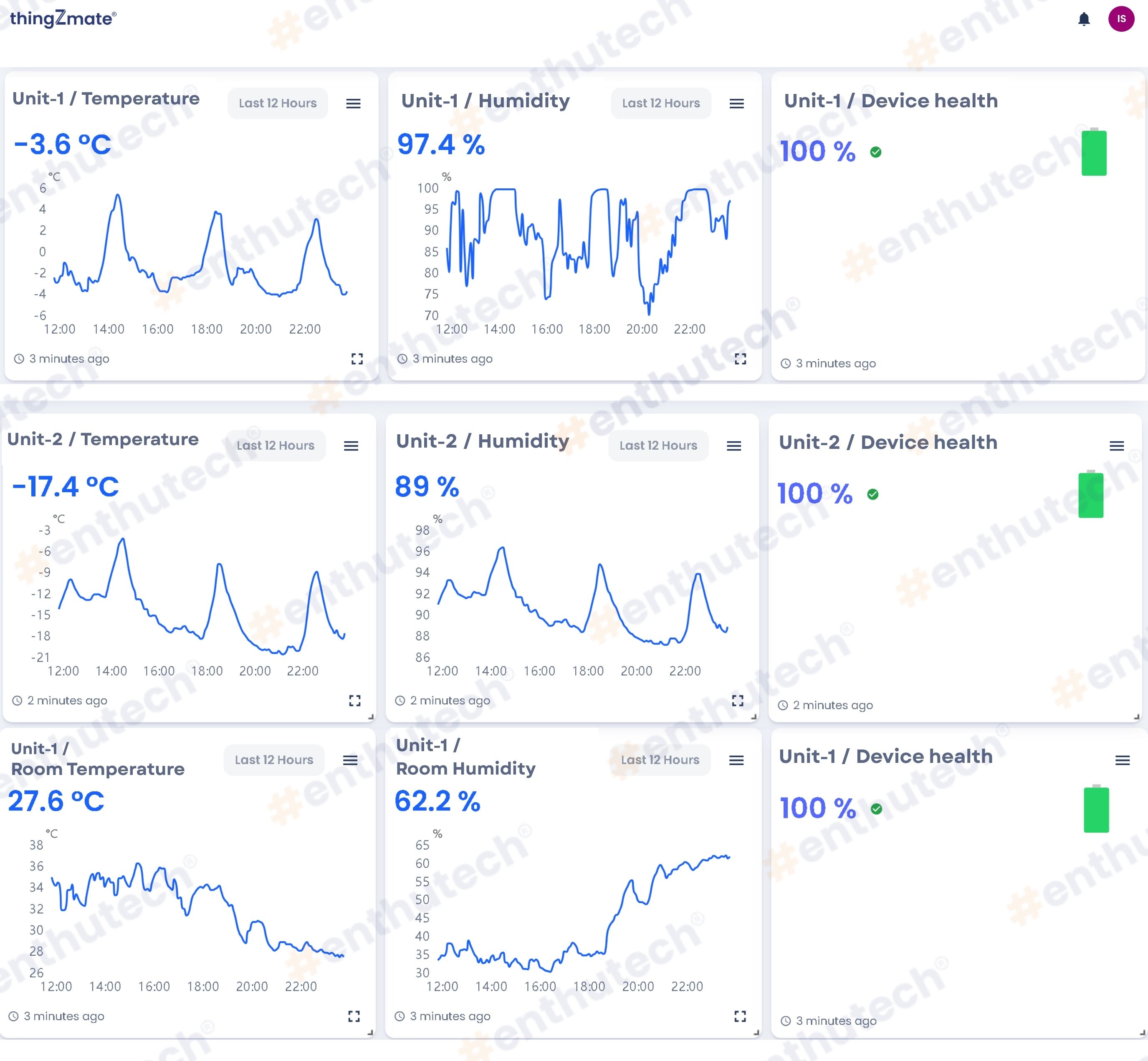This screenshot has height=1061, width=1148.
Task: Click Unit-1 Device health battery indicator
Action: [x=1094, y=152]
